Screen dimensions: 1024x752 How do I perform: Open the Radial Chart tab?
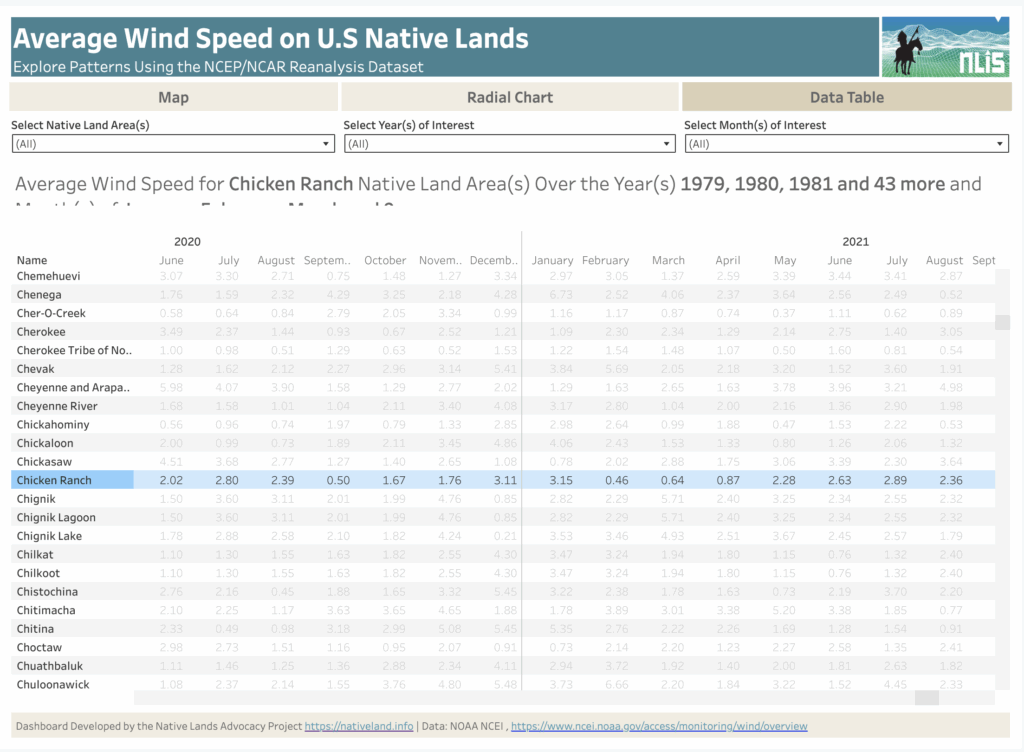coord(509,97)
